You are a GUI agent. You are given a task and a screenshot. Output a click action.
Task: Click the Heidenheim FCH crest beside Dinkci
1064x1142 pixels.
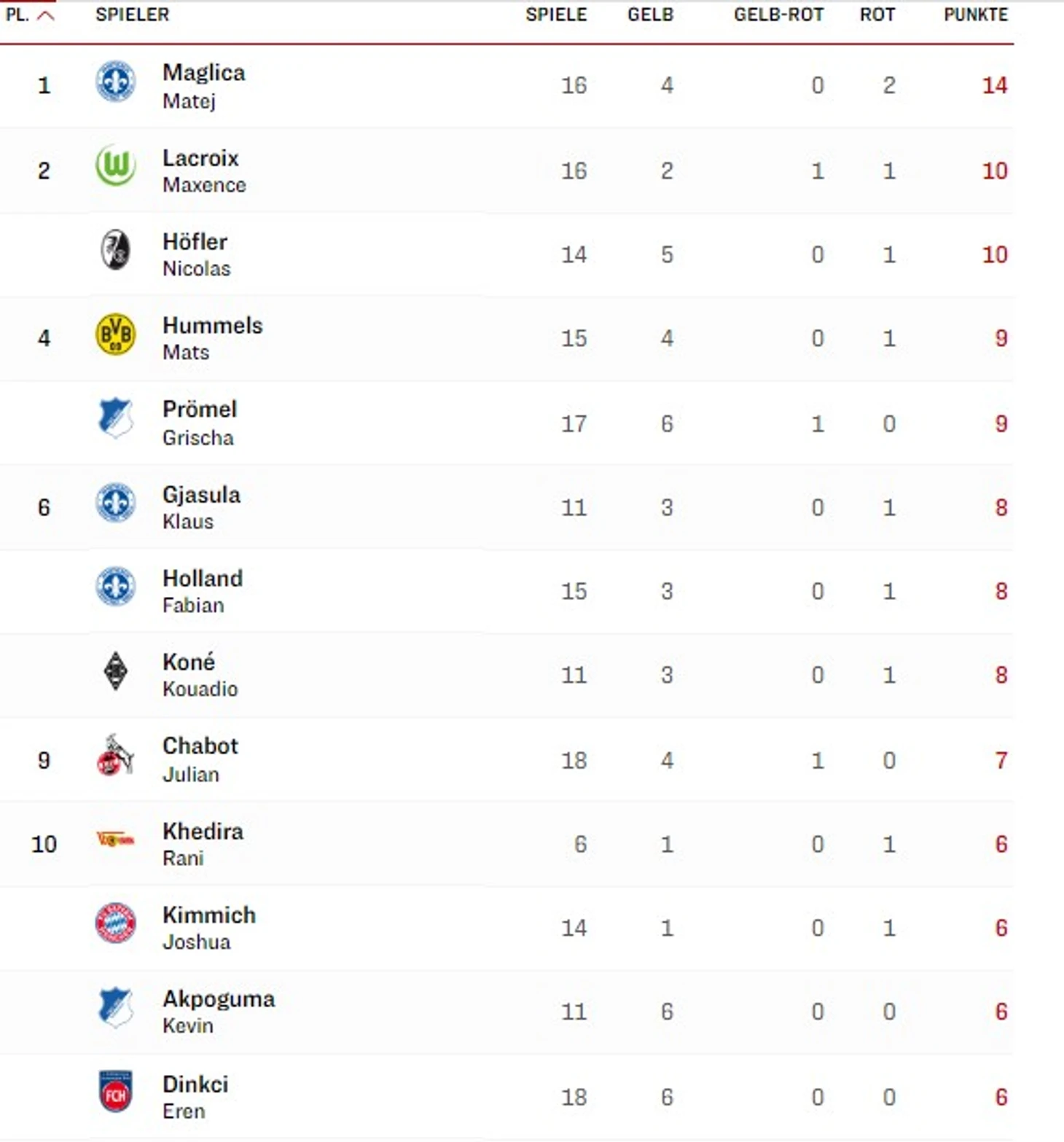coord(115,1092)
